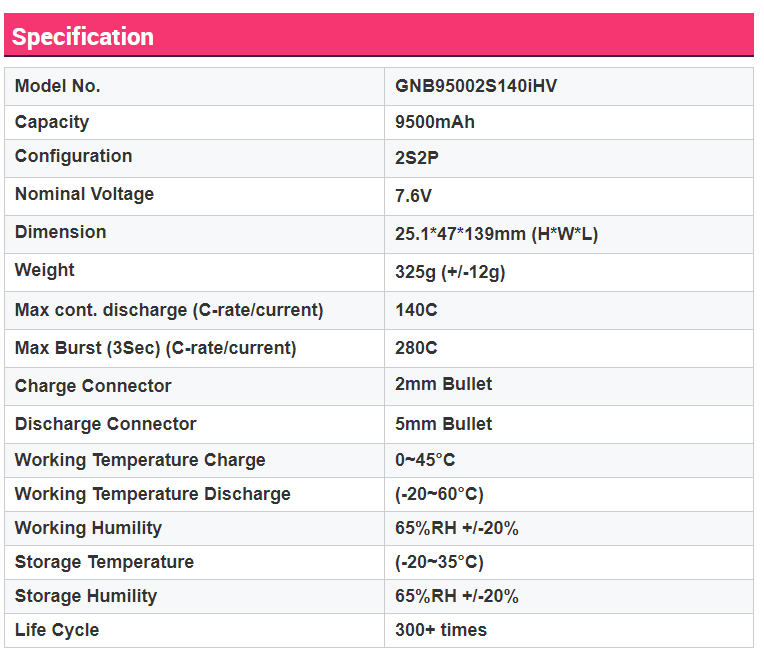Viewport: 764px width, 653px height.
Task: Click the (-20~60°C) discharge temperature value
Action: pos(439,494)
